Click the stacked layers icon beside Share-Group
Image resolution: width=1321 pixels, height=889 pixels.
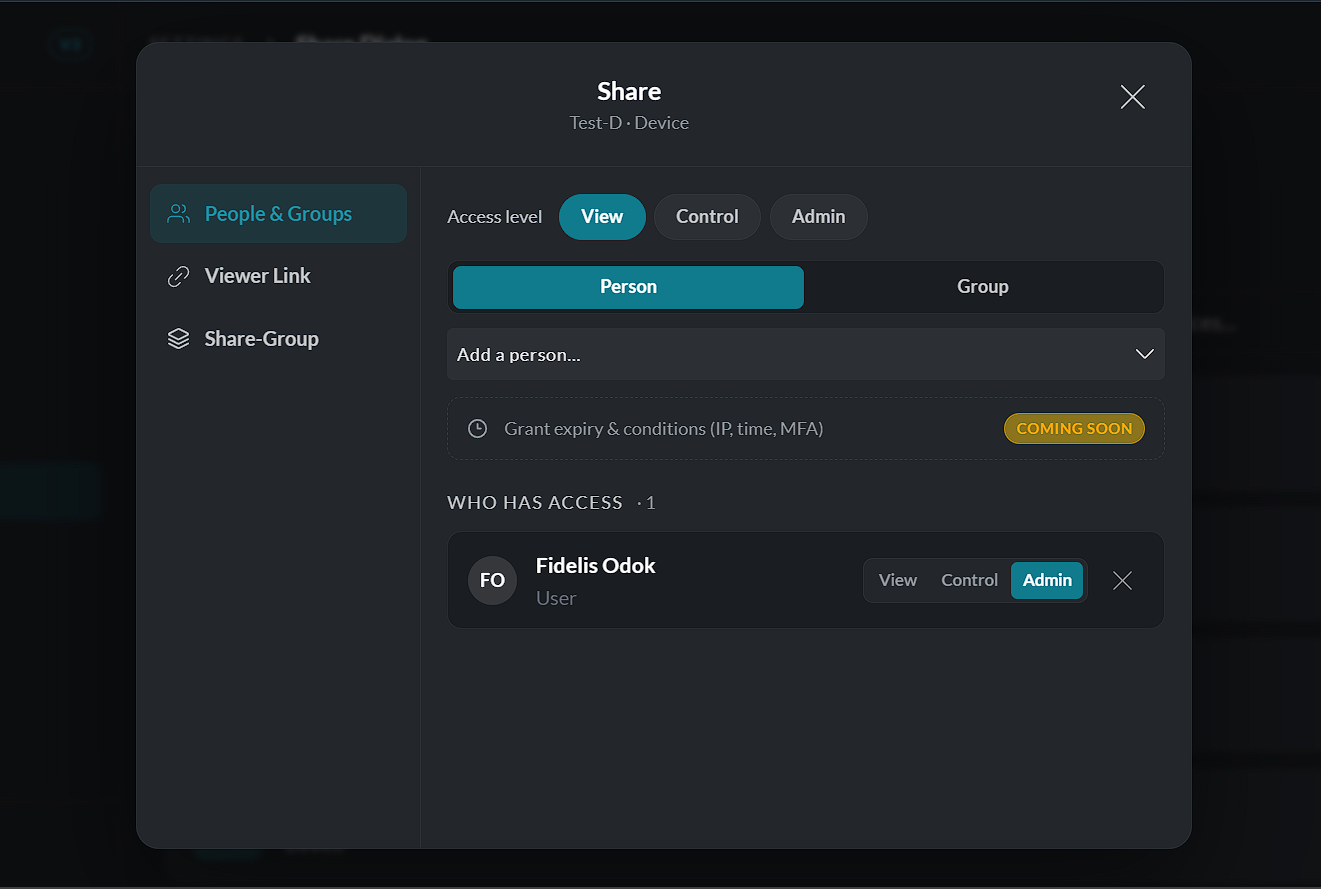[x=178, y=339]
